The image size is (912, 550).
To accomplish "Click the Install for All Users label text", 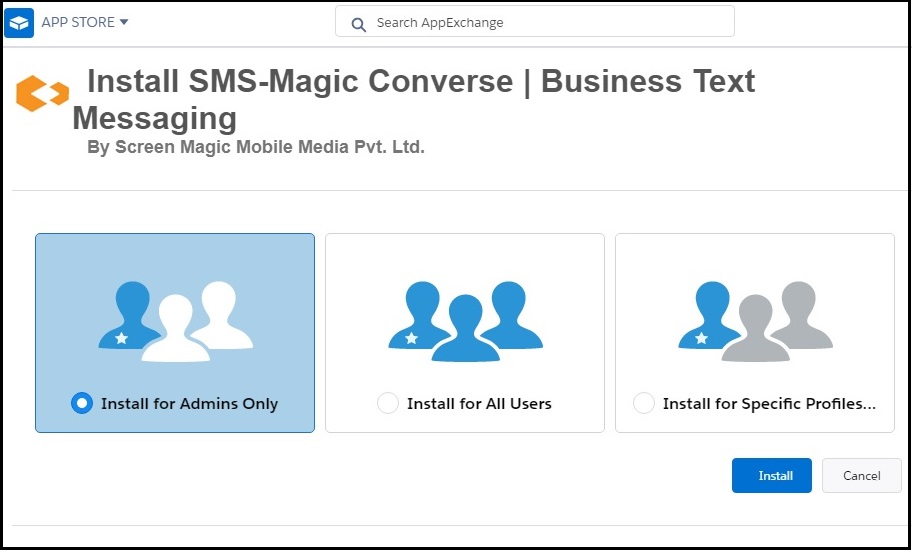I will (x=479, y=403).
